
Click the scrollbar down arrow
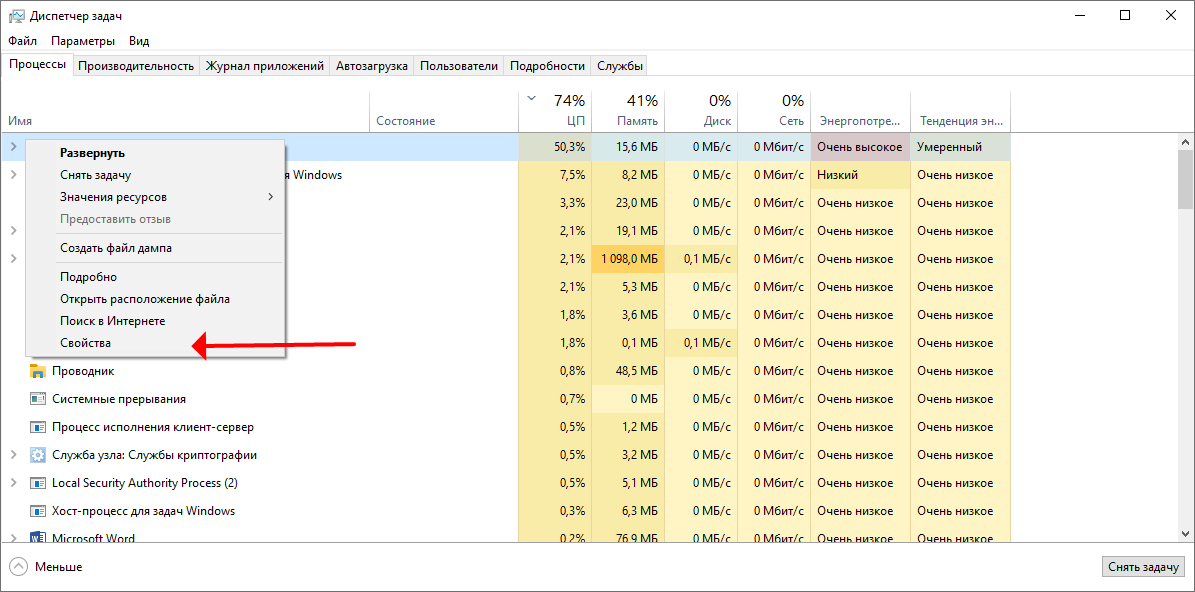tap(1185, 535)
